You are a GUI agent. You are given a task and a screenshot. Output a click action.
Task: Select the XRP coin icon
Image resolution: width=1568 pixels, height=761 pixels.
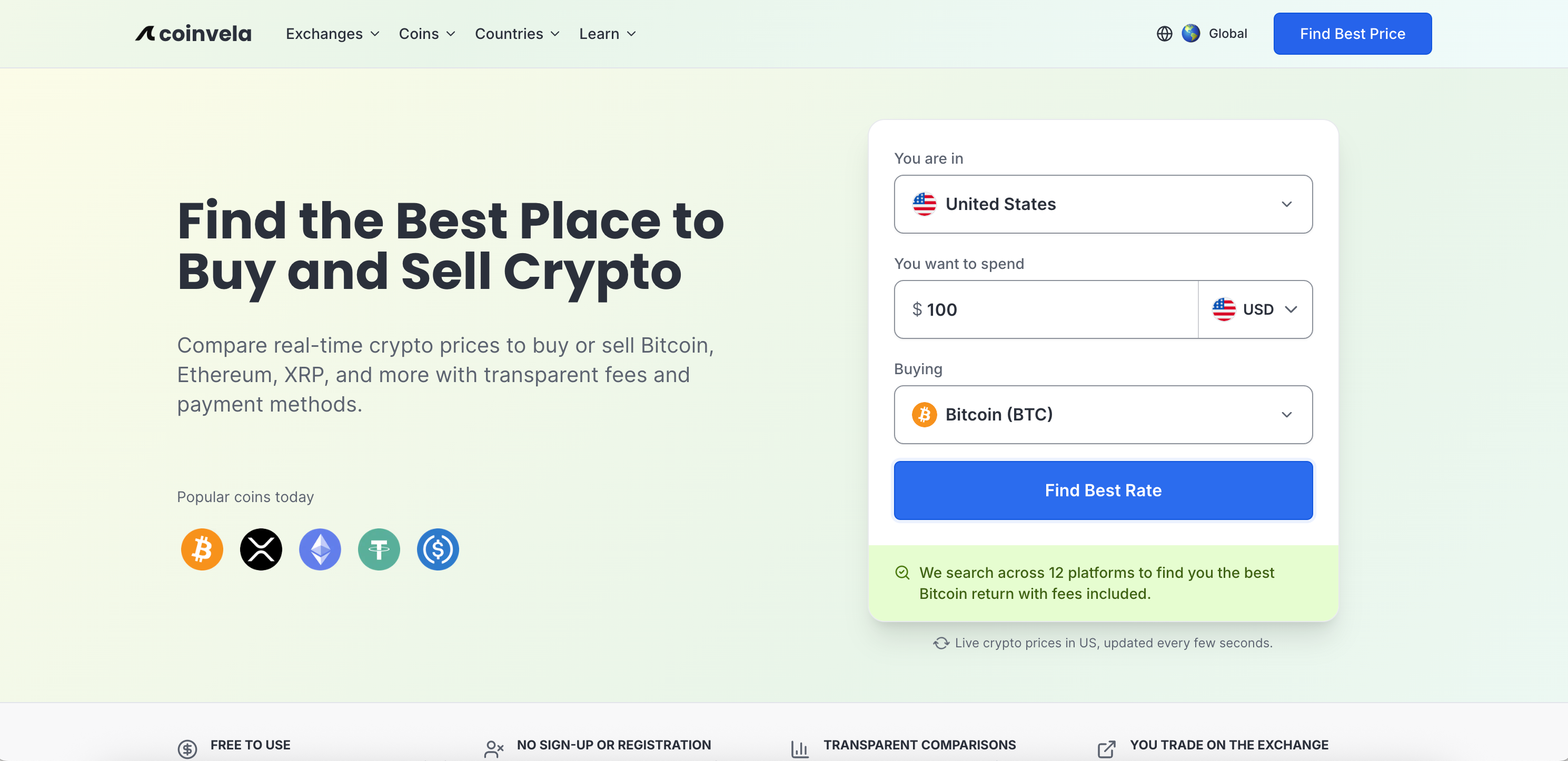pyautogui.click(x=261, y=549)
